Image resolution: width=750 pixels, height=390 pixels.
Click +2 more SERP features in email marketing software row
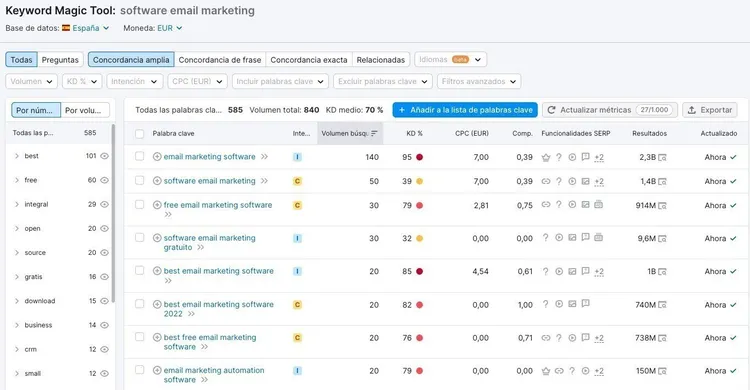click(599, 157)
